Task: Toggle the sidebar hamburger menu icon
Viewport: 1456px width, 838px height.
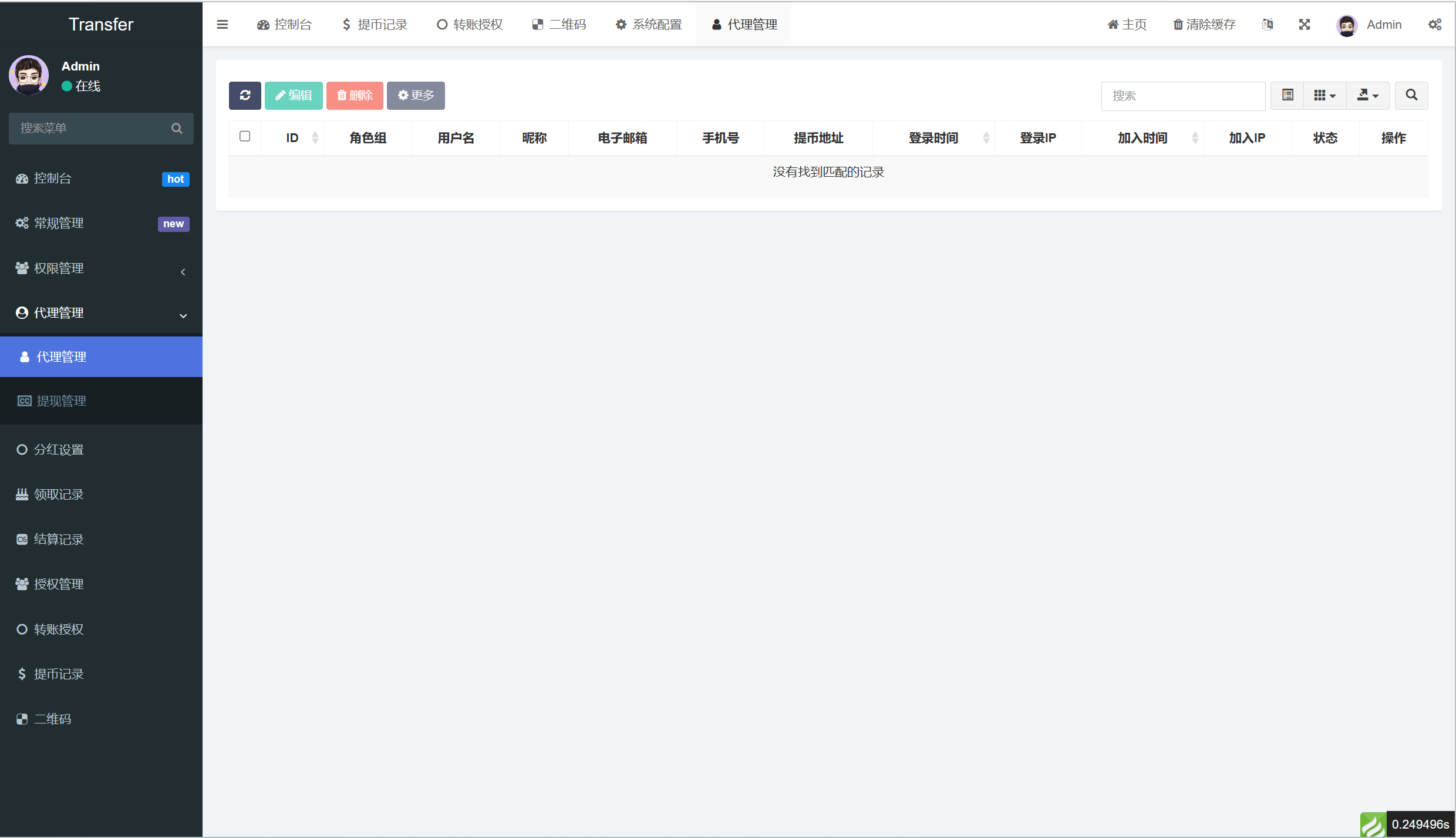Action: pyautogui.click(x=222, y=24)
